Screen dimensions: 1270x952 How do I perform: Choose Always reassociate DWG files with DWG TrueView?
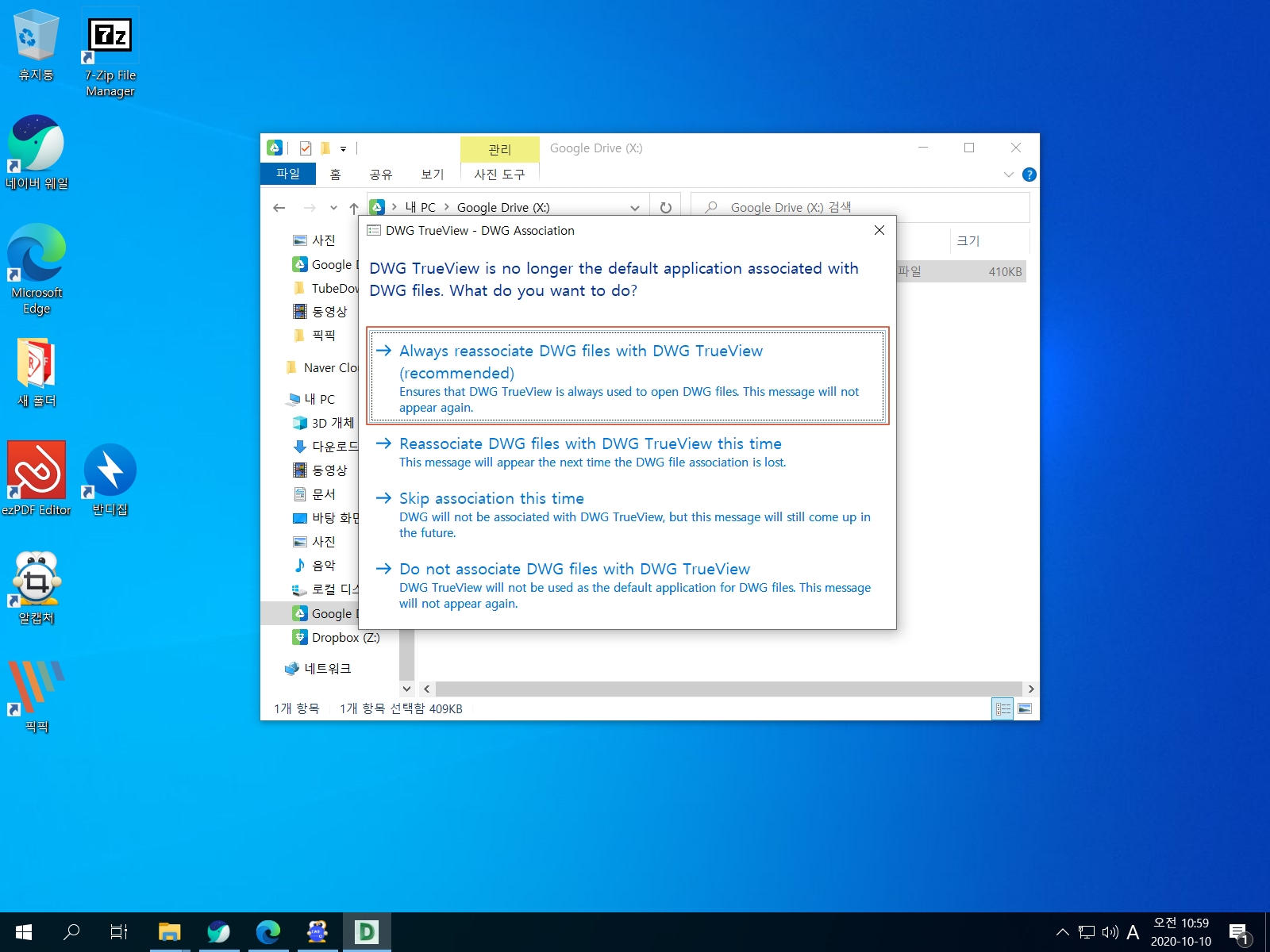pos(627,375)
